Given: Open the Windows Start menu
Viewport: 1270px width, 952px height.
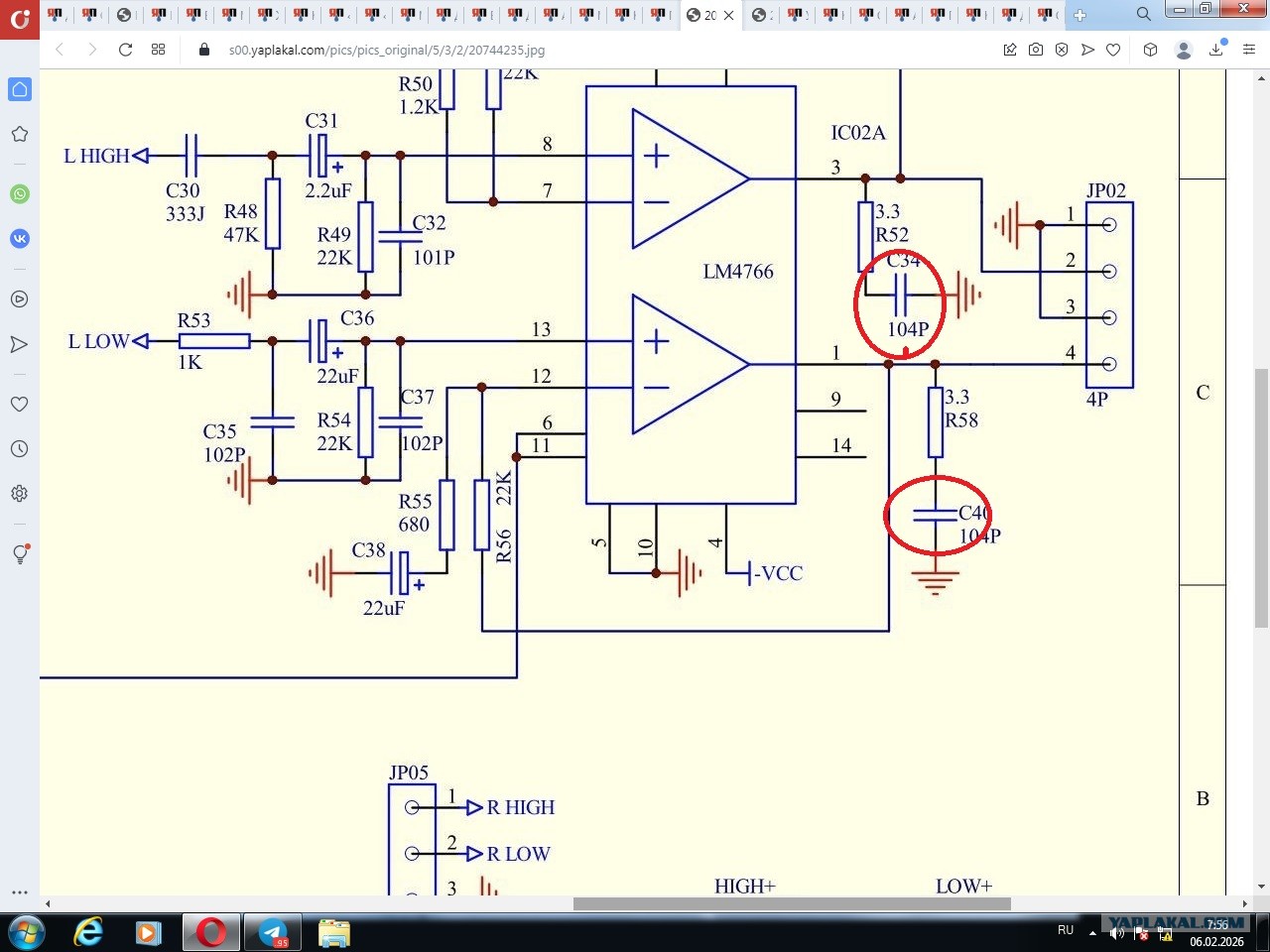Looking at the screenshot, I should 27,932.
